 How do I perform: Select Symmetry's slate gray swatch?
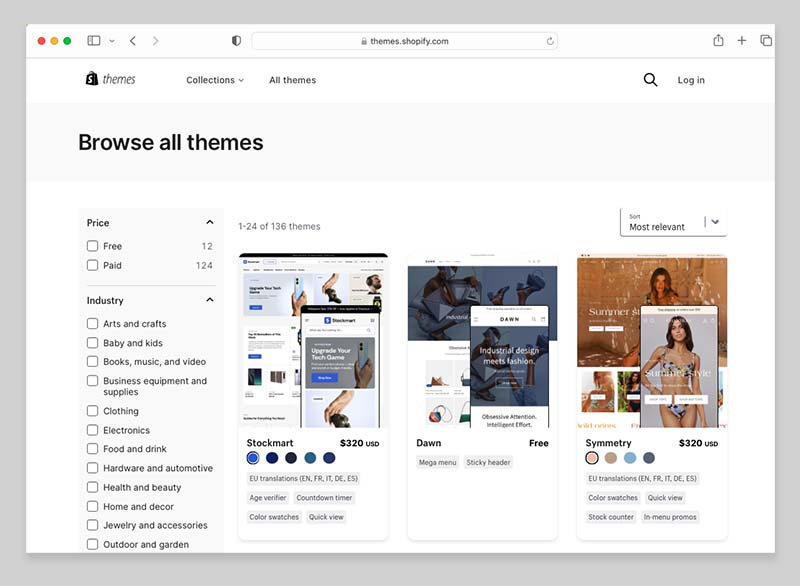[649, 458]
